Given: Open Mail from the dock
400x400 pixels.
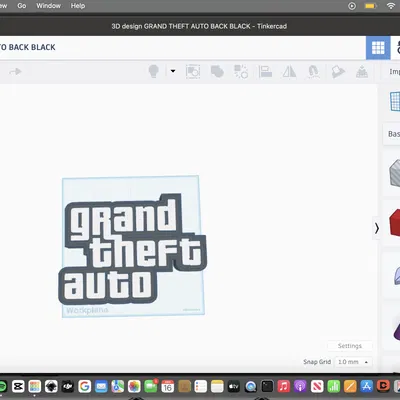Looking at the screenshot, I should tap(101, 387).
